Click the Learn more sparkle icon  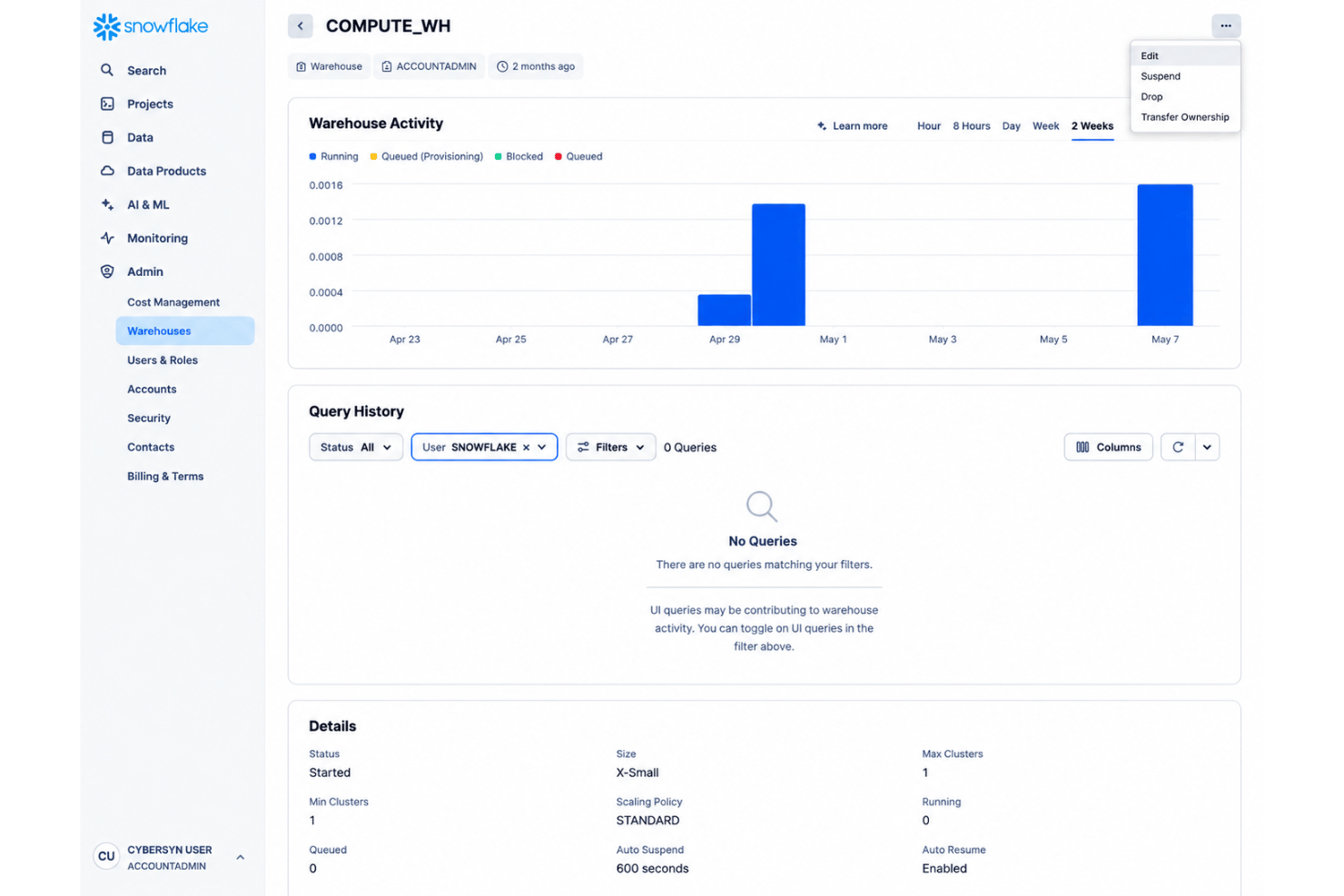pyautogui.click(x=822, y=126)
